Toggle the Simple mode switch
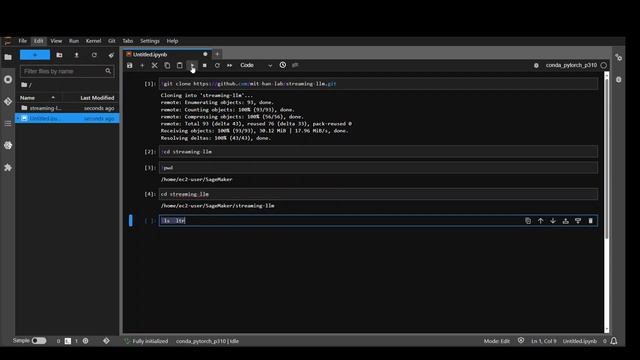 click(39, 341)
